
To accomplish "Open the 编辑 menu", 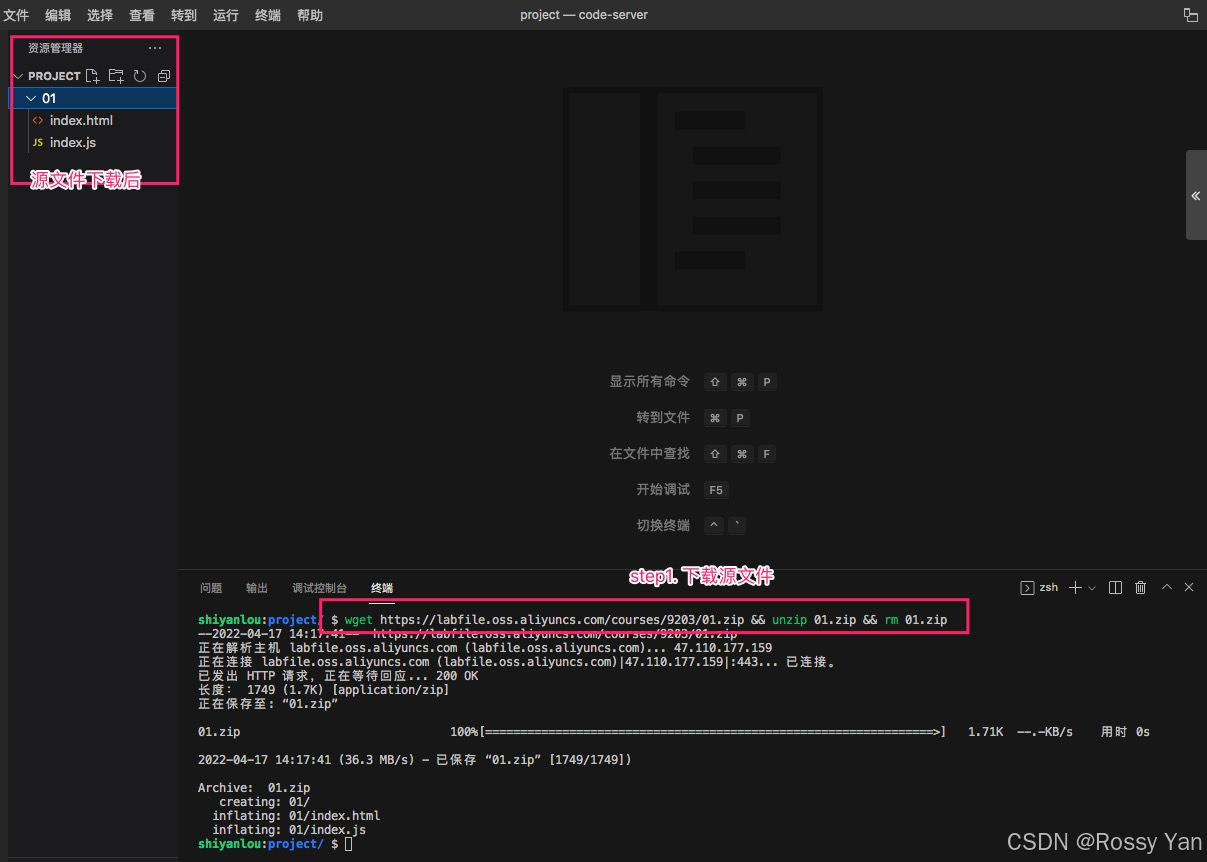I will pos(58,15).
